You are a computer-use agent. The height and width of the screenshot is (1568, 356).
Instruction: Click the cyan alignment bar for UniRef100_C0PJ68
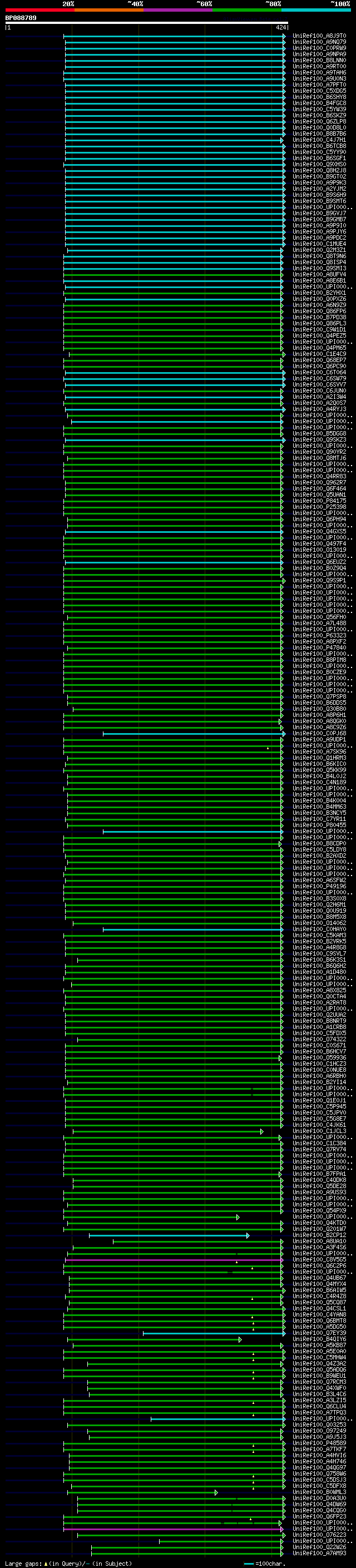(194, 734)
